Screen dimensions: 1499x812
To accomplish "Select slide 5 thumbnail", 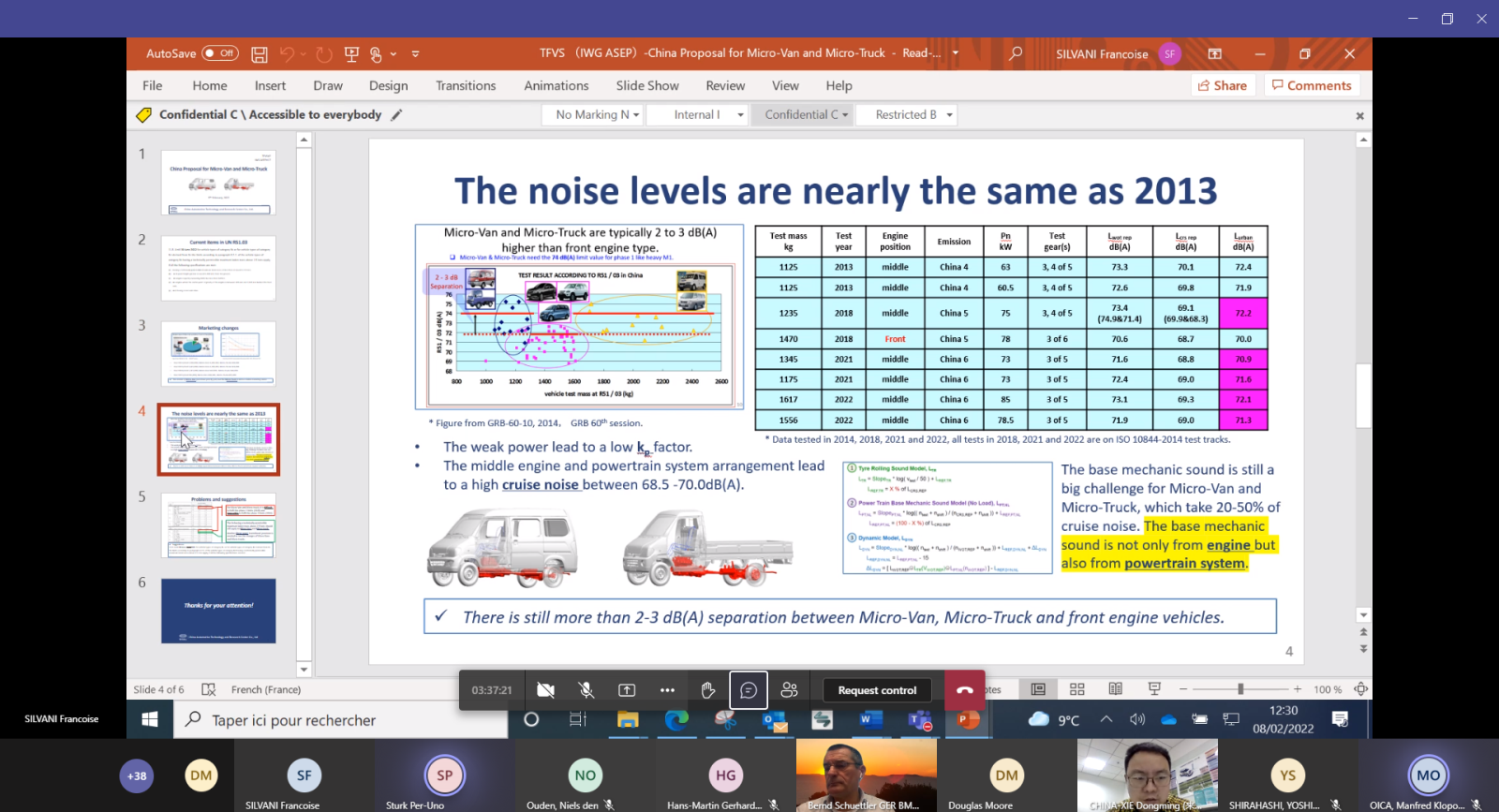I will pos(218,525).
